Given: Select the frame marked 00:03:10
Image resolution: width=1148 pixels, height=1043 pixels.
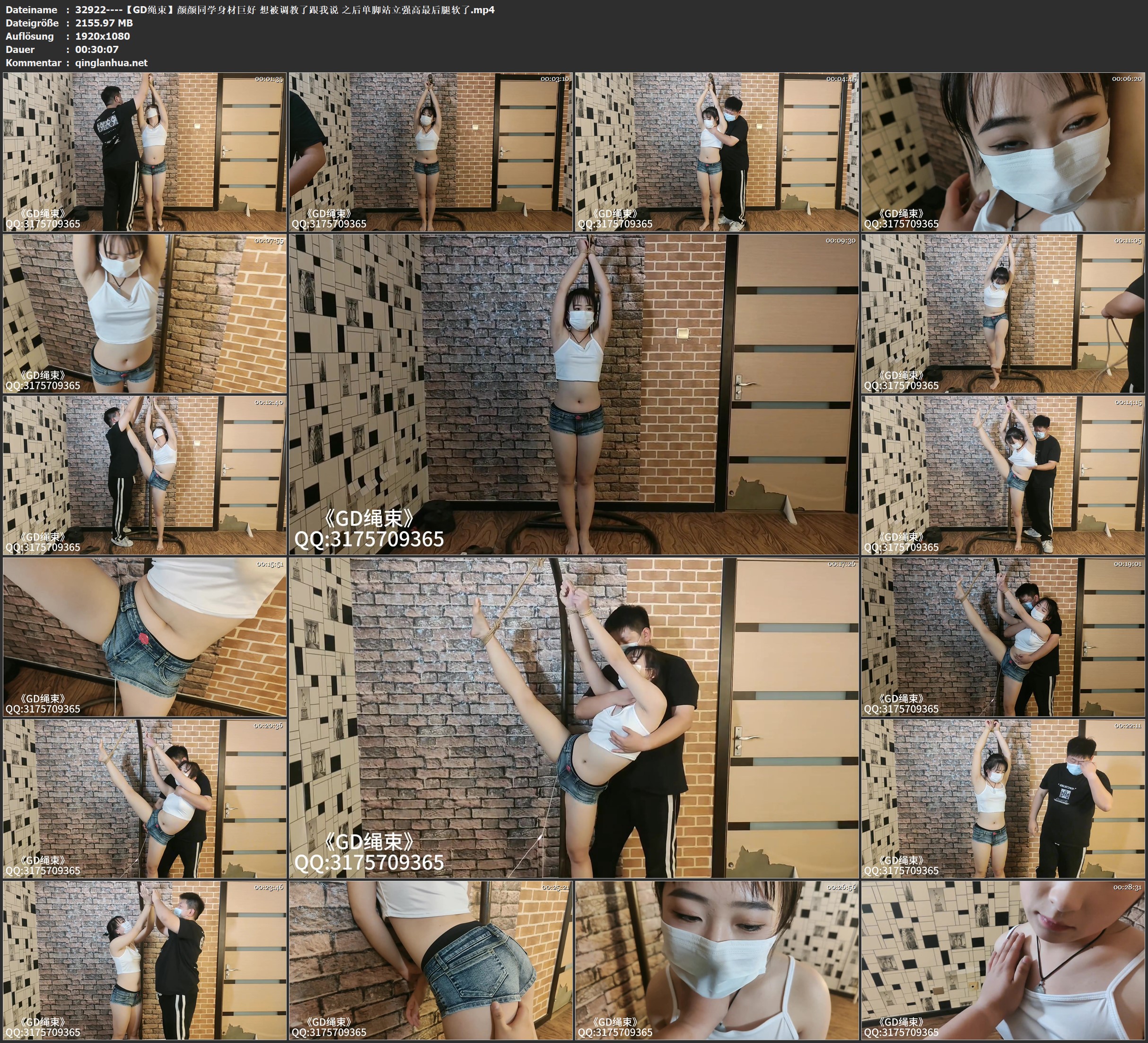Looking at the screenshot, I should [x=430, y=151].
